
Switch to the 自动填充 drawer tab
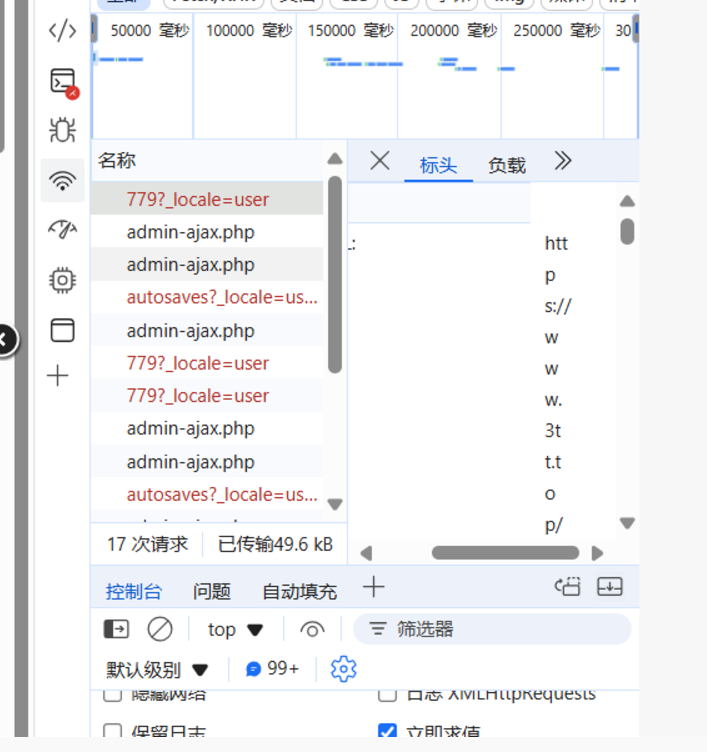299,591
